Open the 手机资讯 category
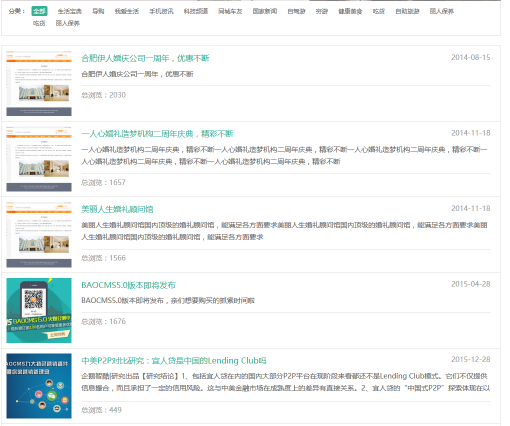This screenshot has width=510, height=426. [161, 11]
